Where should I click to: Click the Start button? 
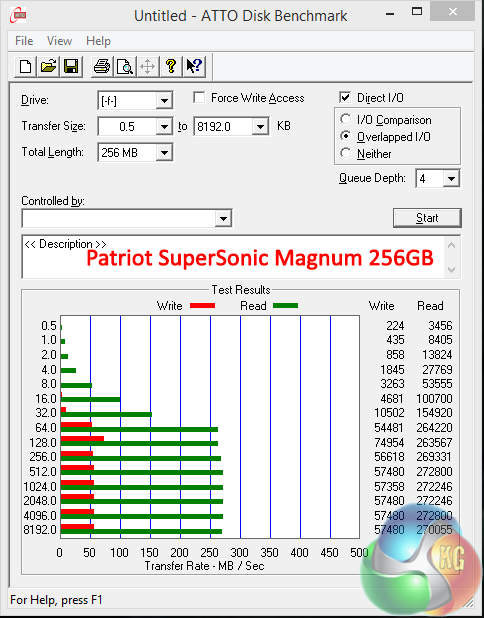point(427,218)
